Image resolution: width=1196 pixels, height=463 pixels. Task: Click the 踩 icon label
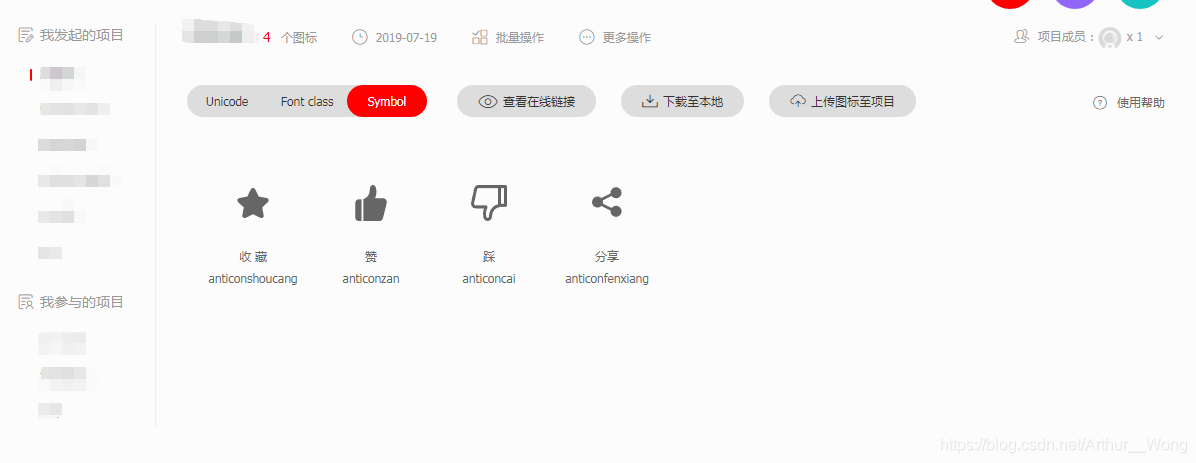[x=489, y=257]
